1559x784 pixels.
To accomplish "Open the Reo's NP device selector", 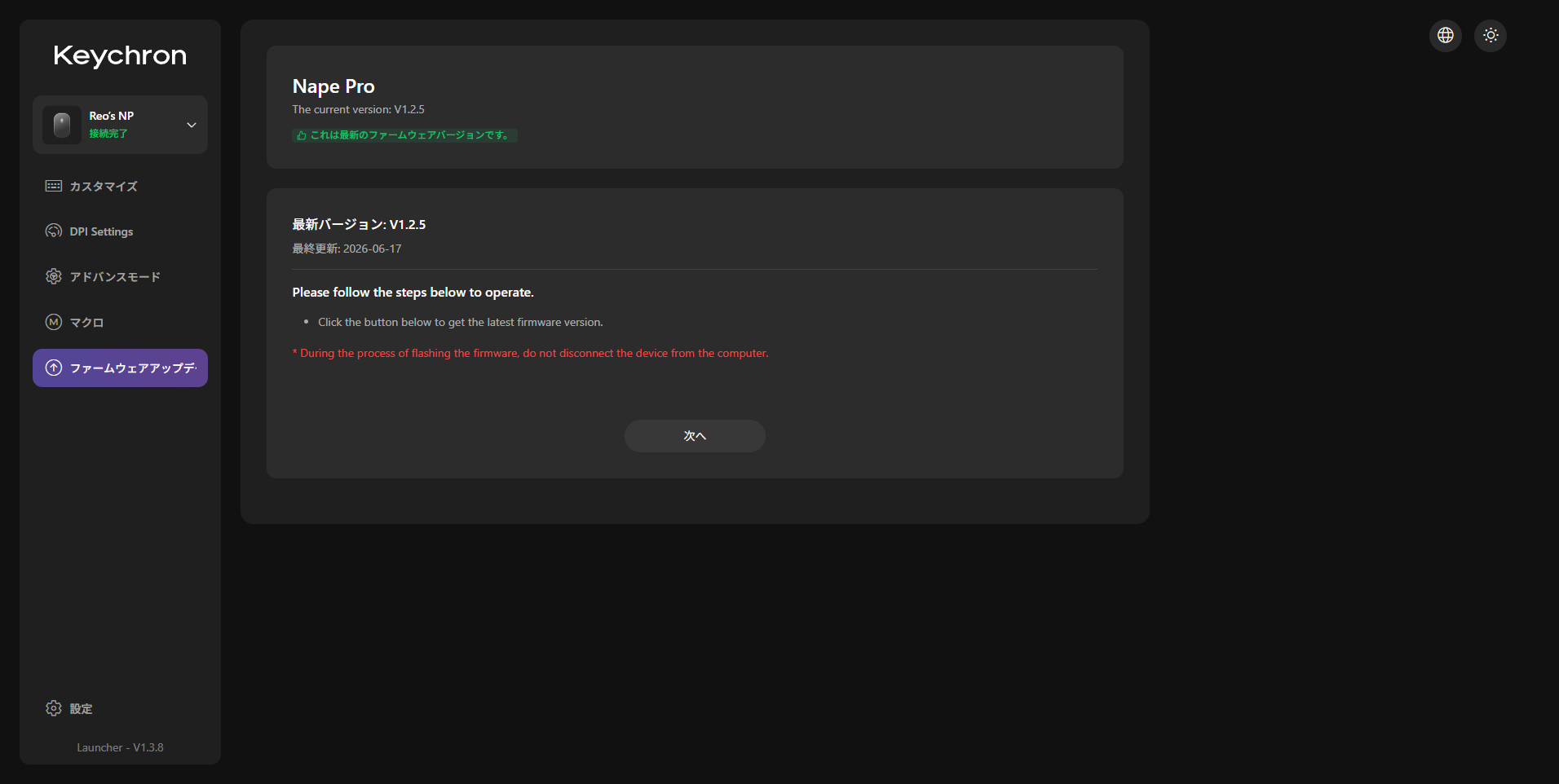I will tap(120, 125).
